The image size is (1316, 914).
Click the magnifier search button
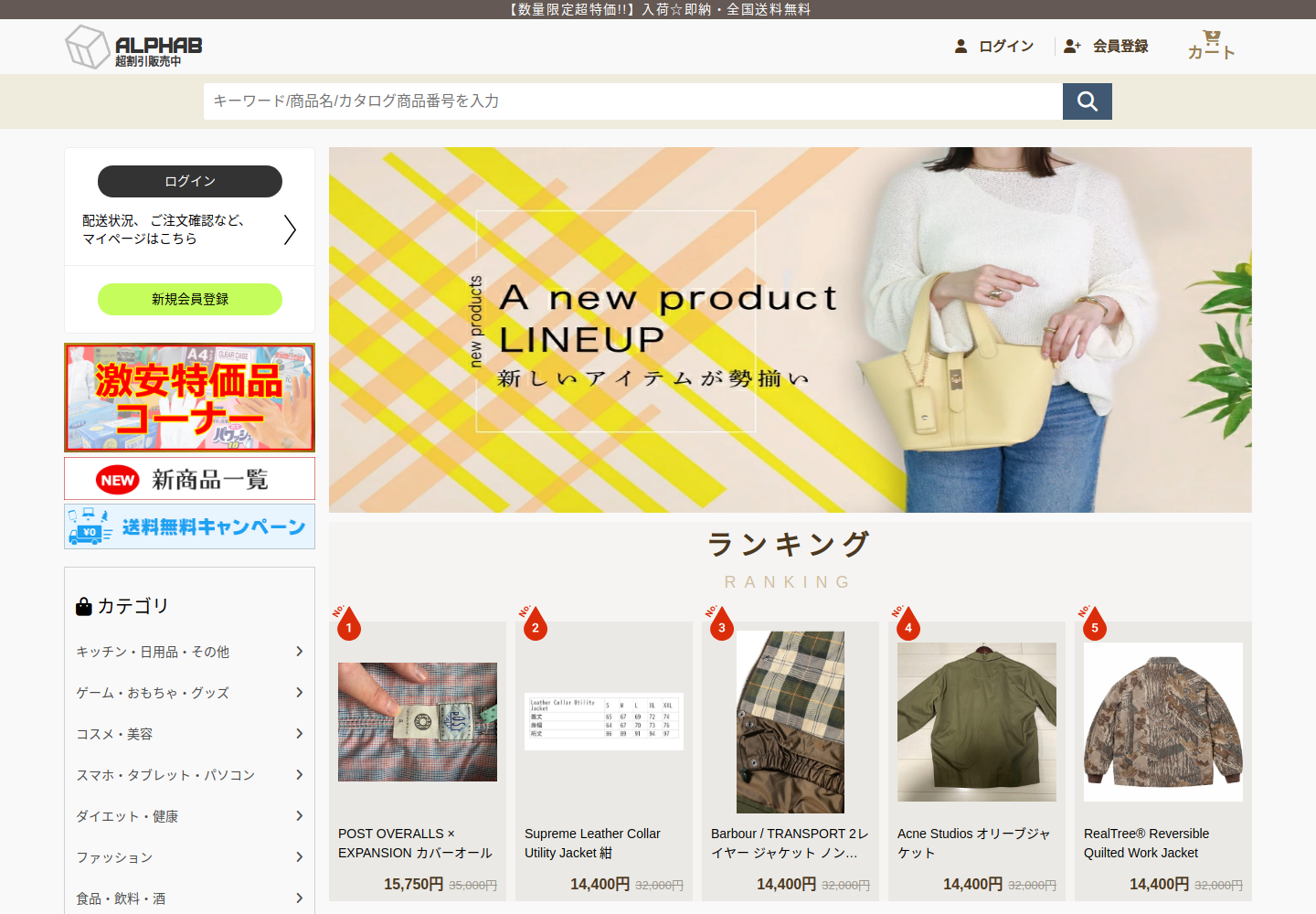[1088, 101]
